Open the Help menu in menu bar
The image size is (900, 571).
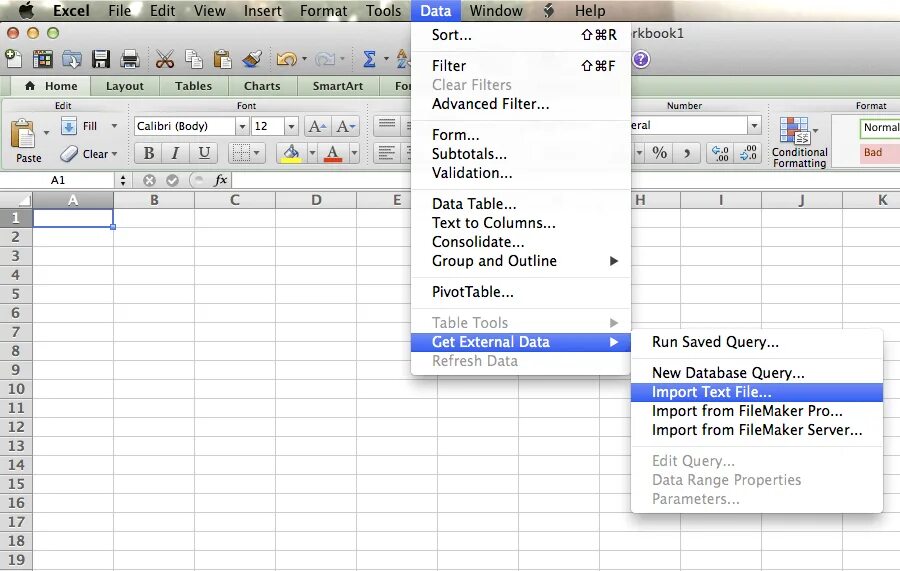(x=589, y=10)
